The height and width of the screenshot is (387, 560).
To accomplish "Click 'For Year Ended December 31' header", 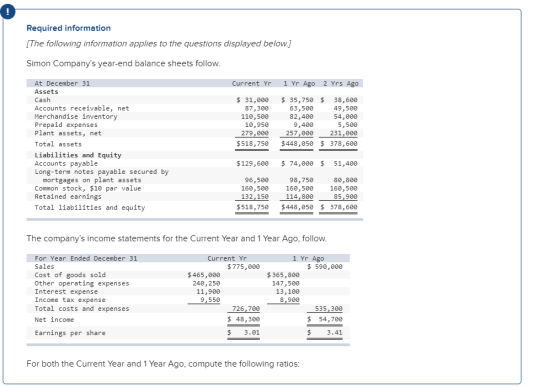I will coord(86,258).
